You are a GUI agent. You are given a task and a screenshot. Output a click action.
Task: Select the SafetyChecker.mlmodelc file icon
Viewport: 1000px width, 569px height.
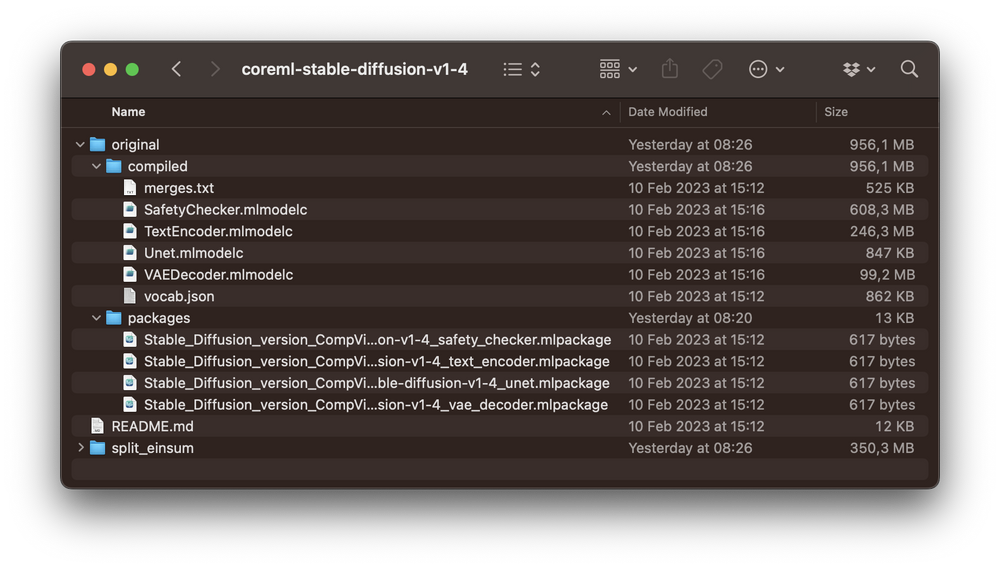[130, 210]
